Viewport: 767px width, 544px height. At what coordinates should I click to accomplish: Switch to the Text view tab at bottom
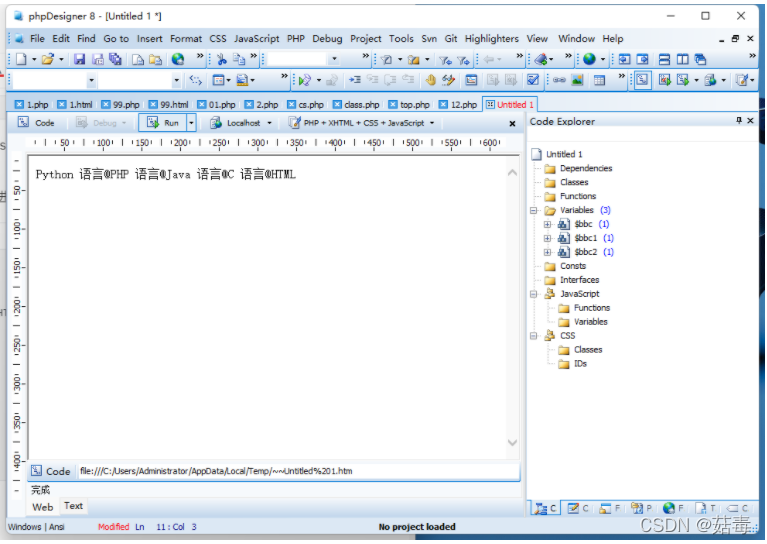[73, 506]
